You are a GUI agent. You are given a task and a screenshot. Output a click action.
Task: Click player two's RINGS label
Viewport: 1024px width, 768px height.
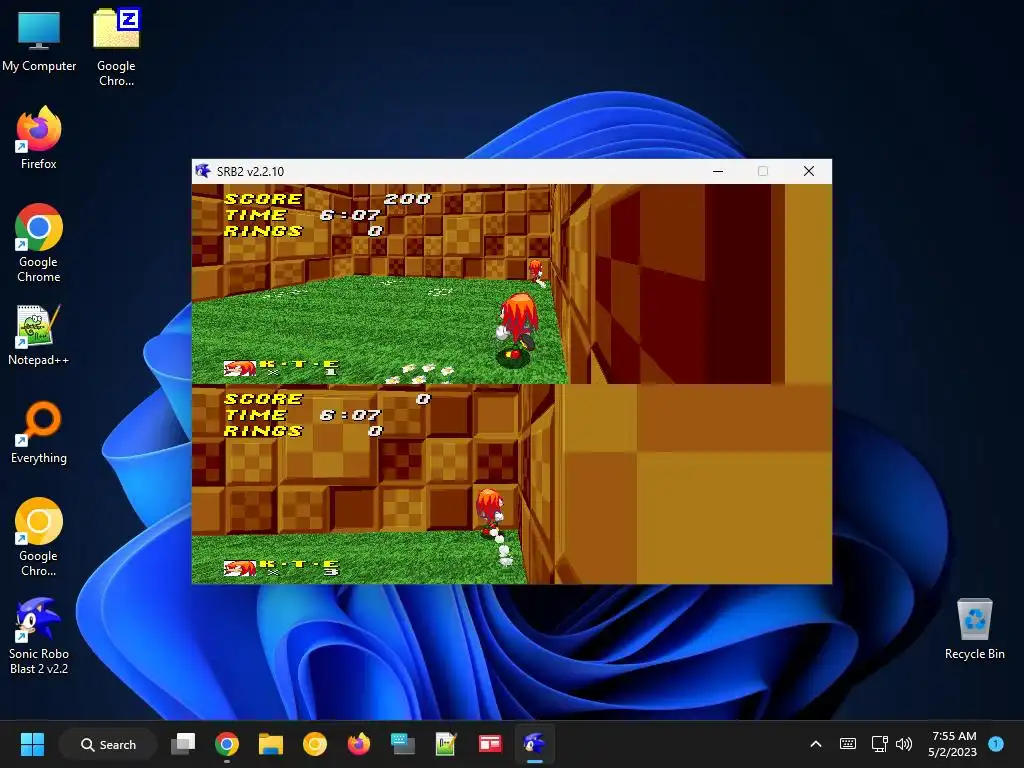tap(263, 430)
